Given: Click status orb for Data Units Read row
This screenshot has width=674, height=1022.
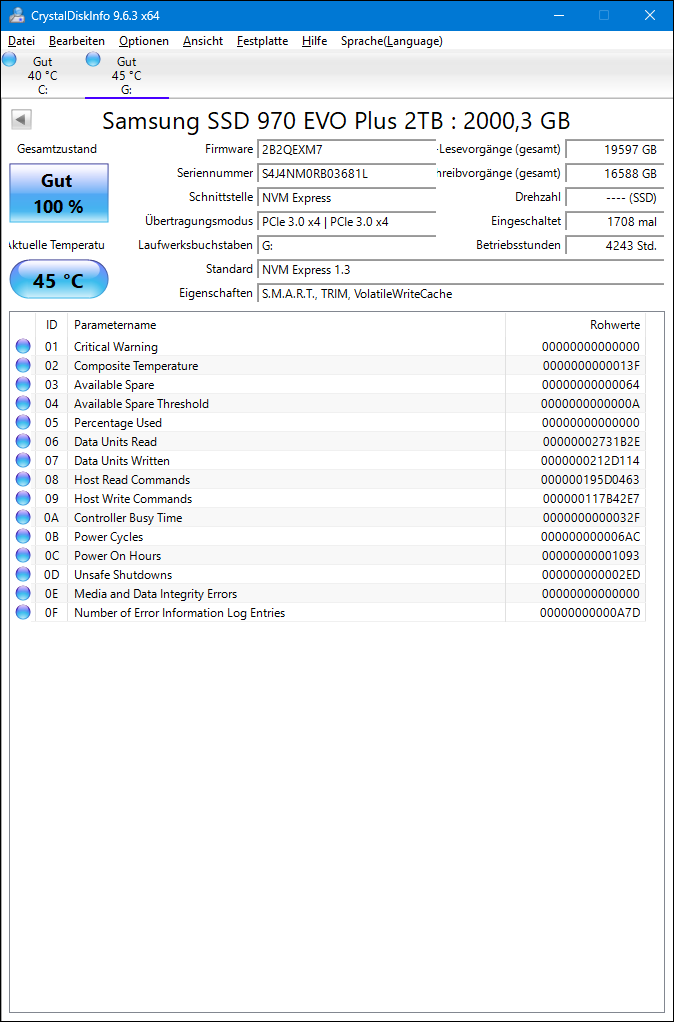Looking at the screenshot, I should coord(23,441).
